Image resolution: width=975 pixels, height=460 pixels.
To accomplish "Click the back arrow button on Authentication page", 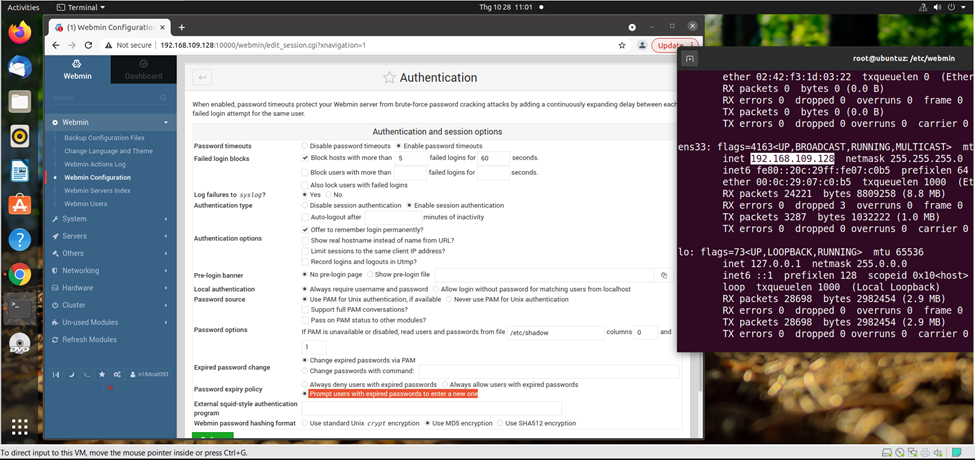I will [202, 77].
